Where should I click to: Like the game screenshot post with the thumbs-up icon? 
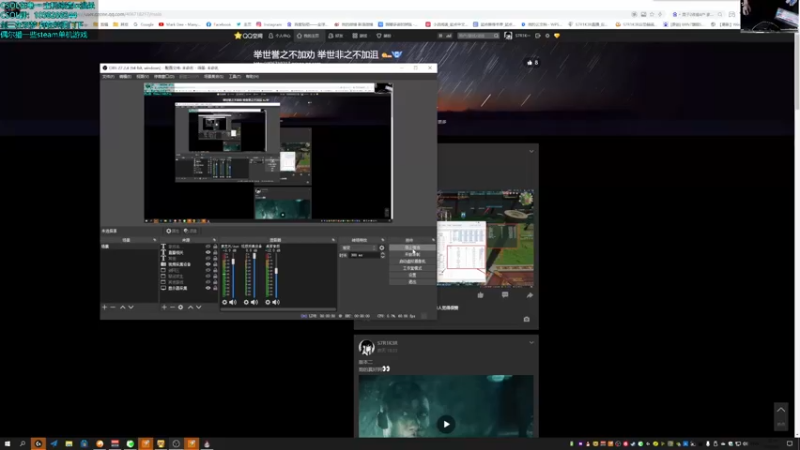[x=480, y=295]
